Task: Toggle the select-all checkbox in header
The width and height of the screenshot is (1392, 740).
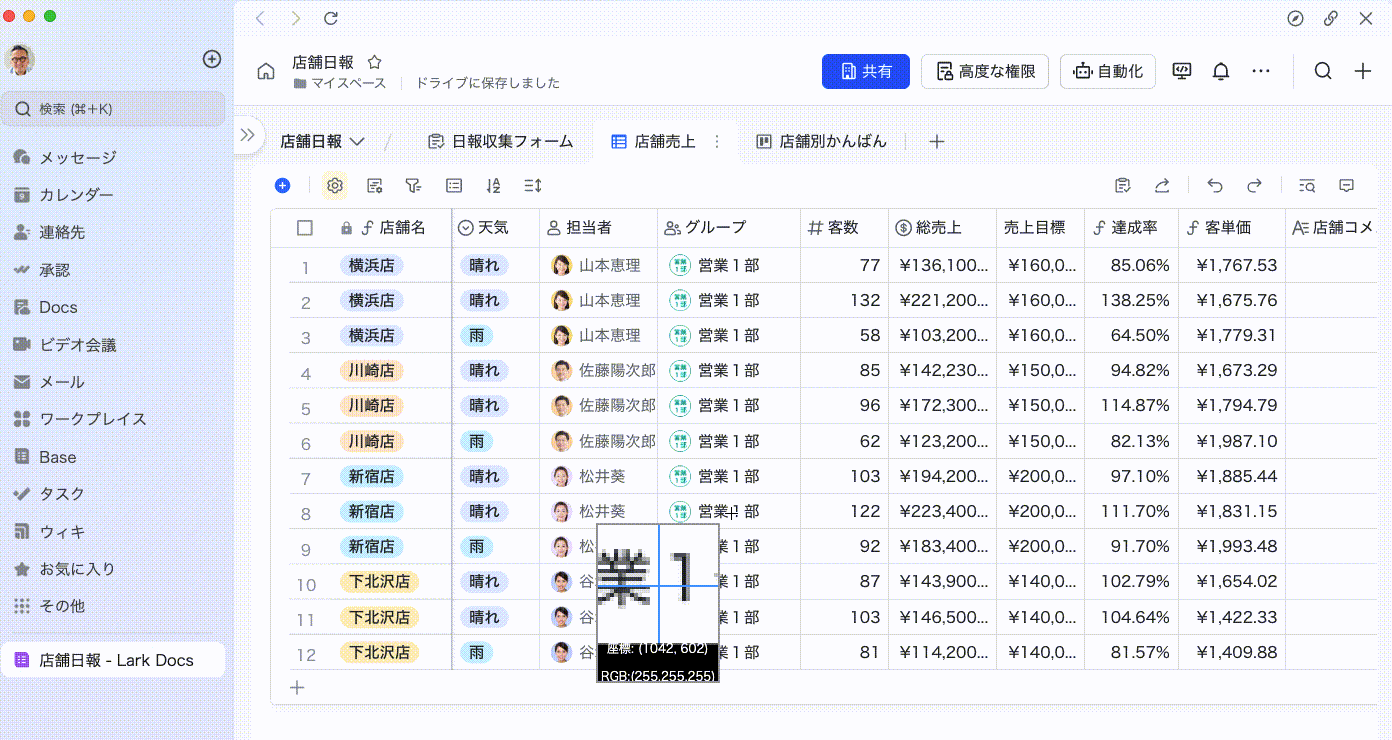Action: coord(305,228)
